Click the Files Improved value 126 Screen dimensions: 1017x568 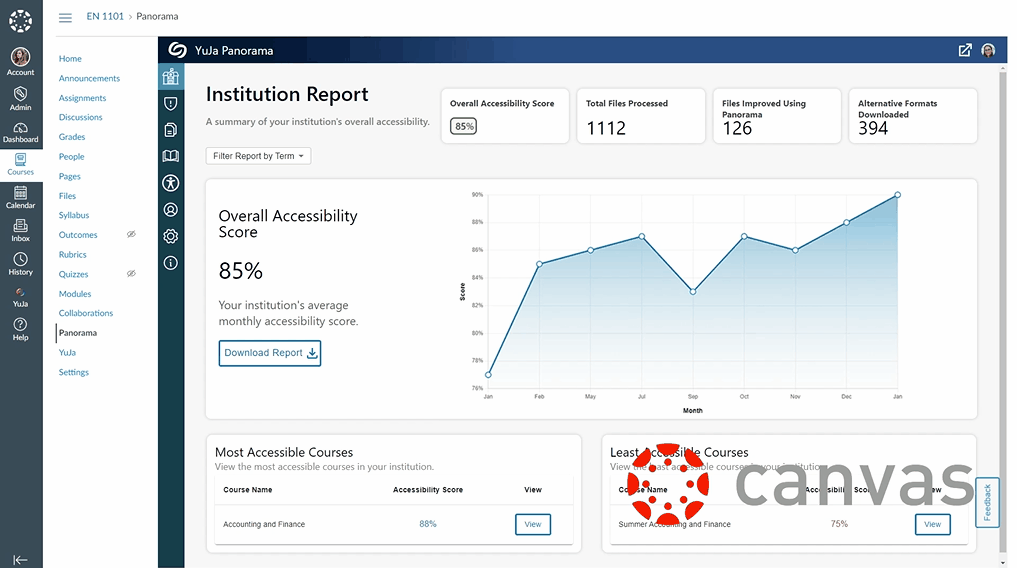pyautogui.click(x=737, y=128)
